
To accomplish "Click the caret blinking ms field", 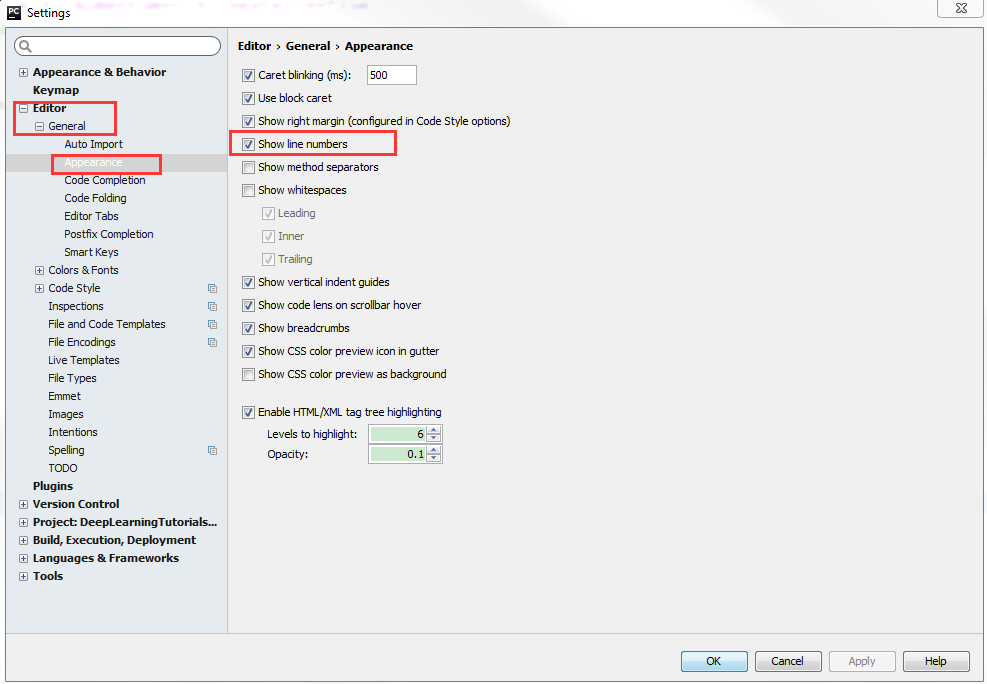I will pos(392,75).
